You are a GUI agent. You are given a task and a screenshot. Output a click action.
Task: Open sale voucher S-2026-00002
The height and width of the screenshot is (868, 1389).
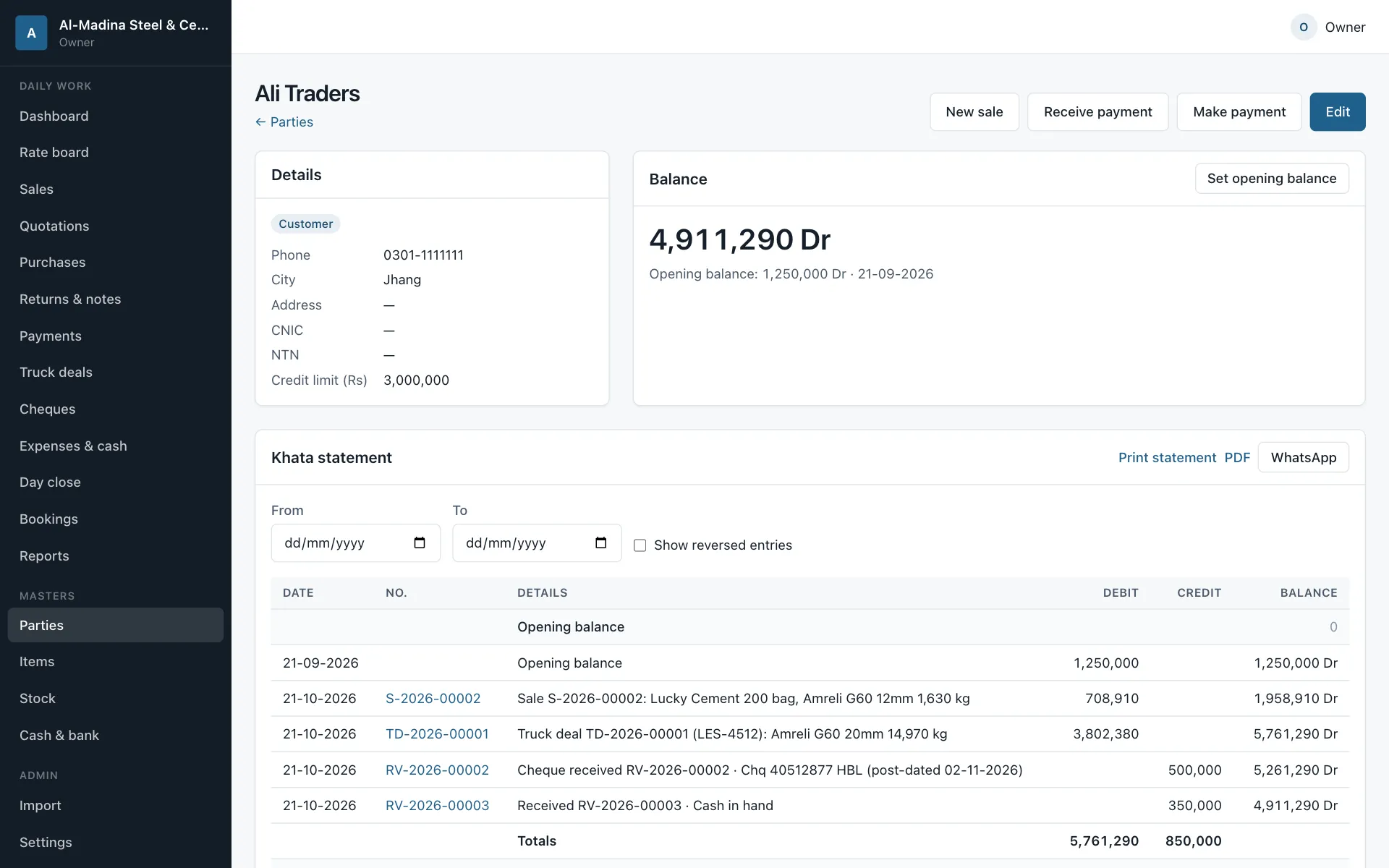point(433,699)
